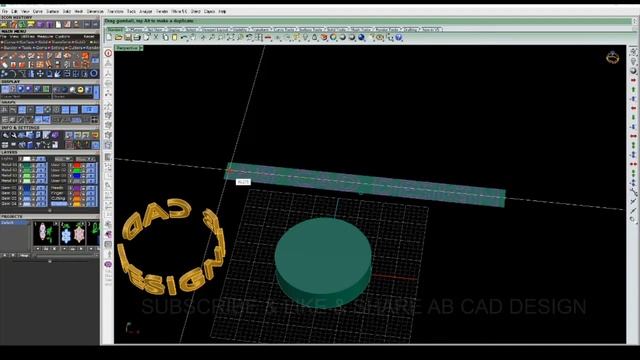Open the right dropdown in Display panel
The height and width of the screenshot is (360, 640).
click(73, 97)
